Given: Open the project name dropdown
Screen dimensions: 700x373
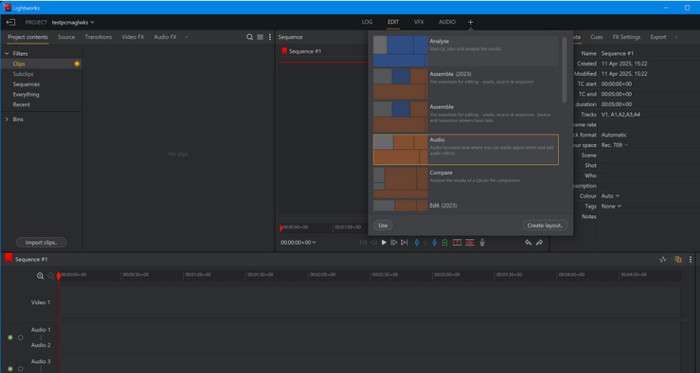Looking at the screenshot, I should [73, 22].
